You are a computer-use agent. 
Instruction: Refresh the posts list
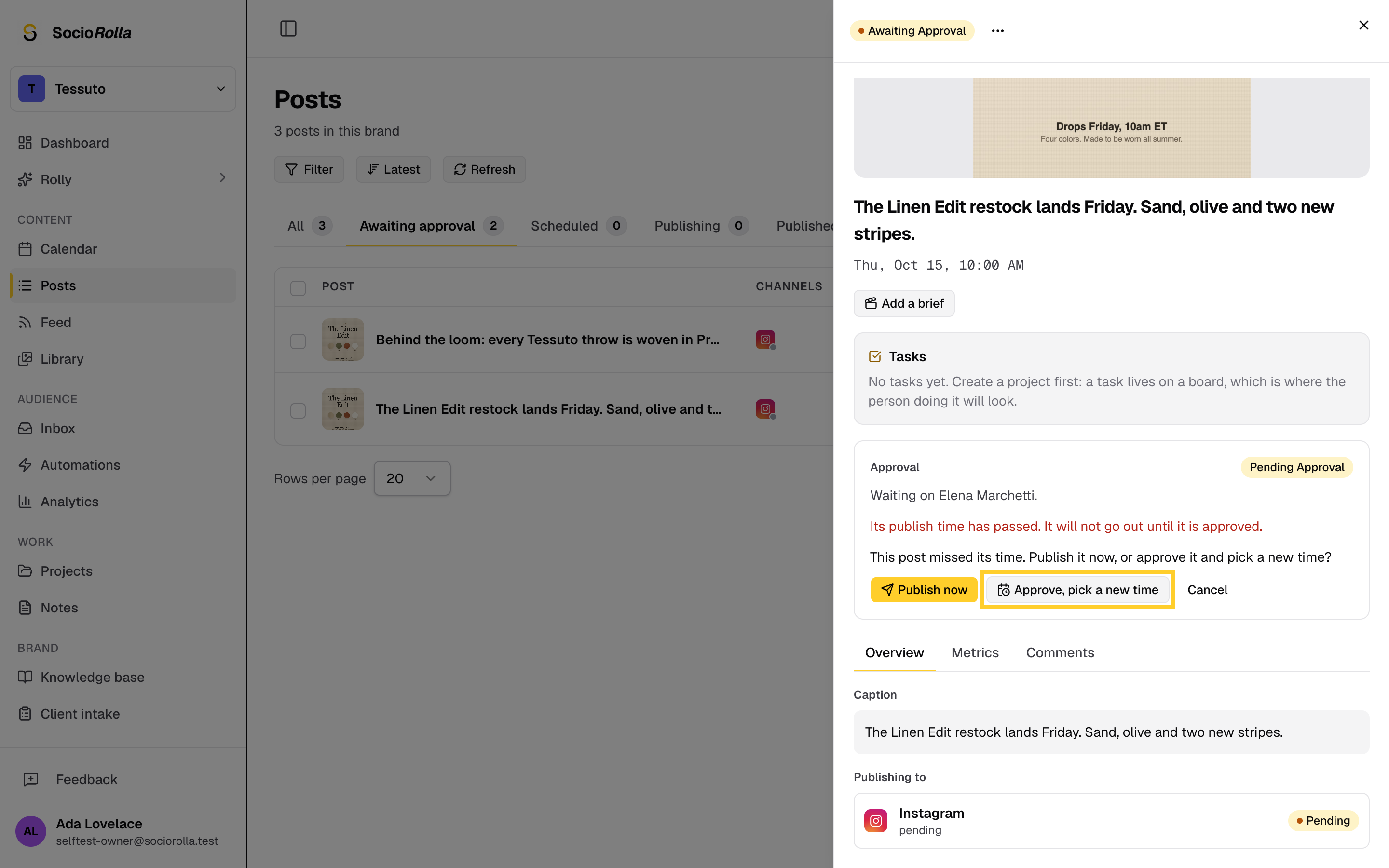[x=484, y=169]
